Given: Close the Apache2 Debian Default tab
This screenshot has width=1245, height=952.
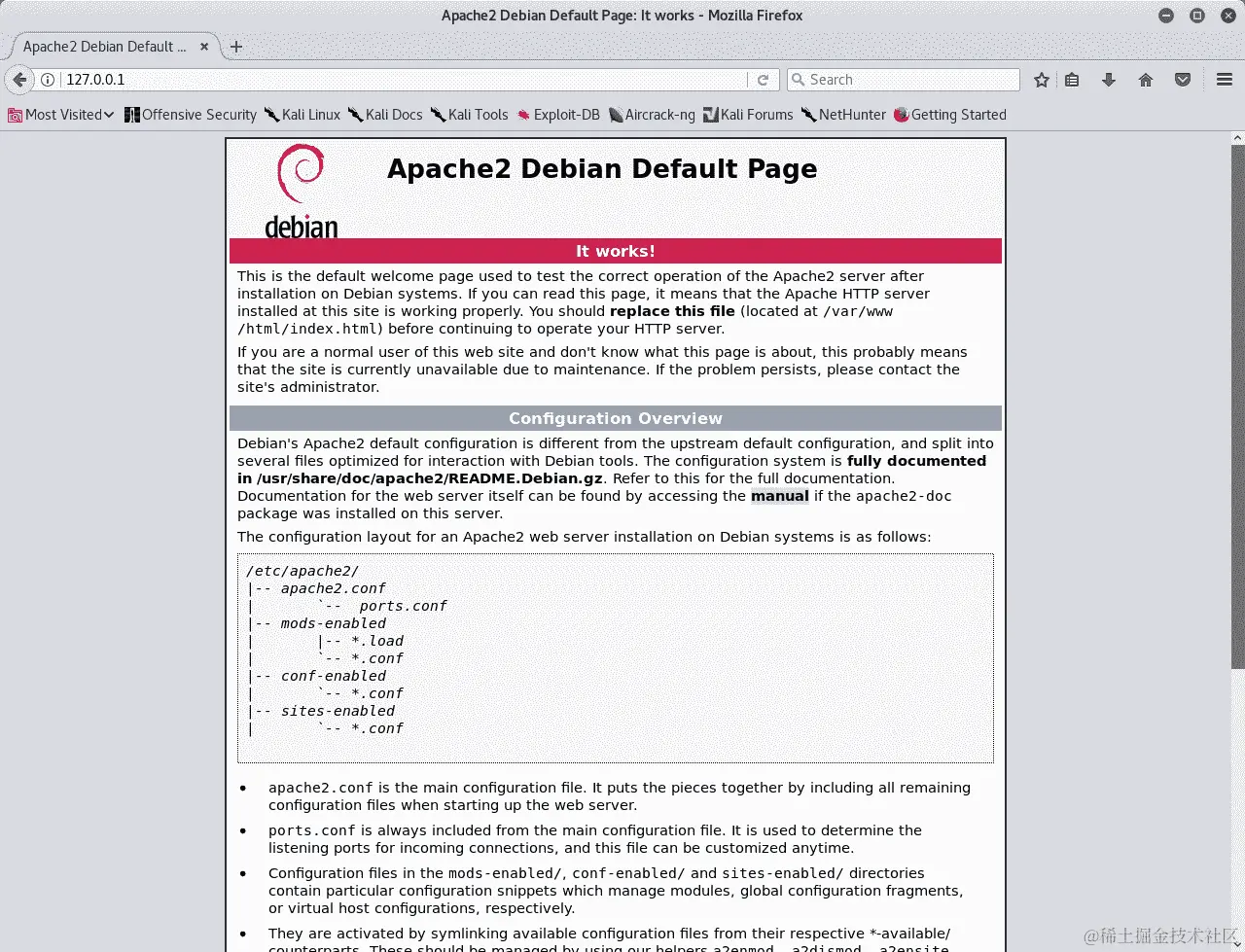Looking at the screenshot, I should pyautogui.click(x=204, y=47).
